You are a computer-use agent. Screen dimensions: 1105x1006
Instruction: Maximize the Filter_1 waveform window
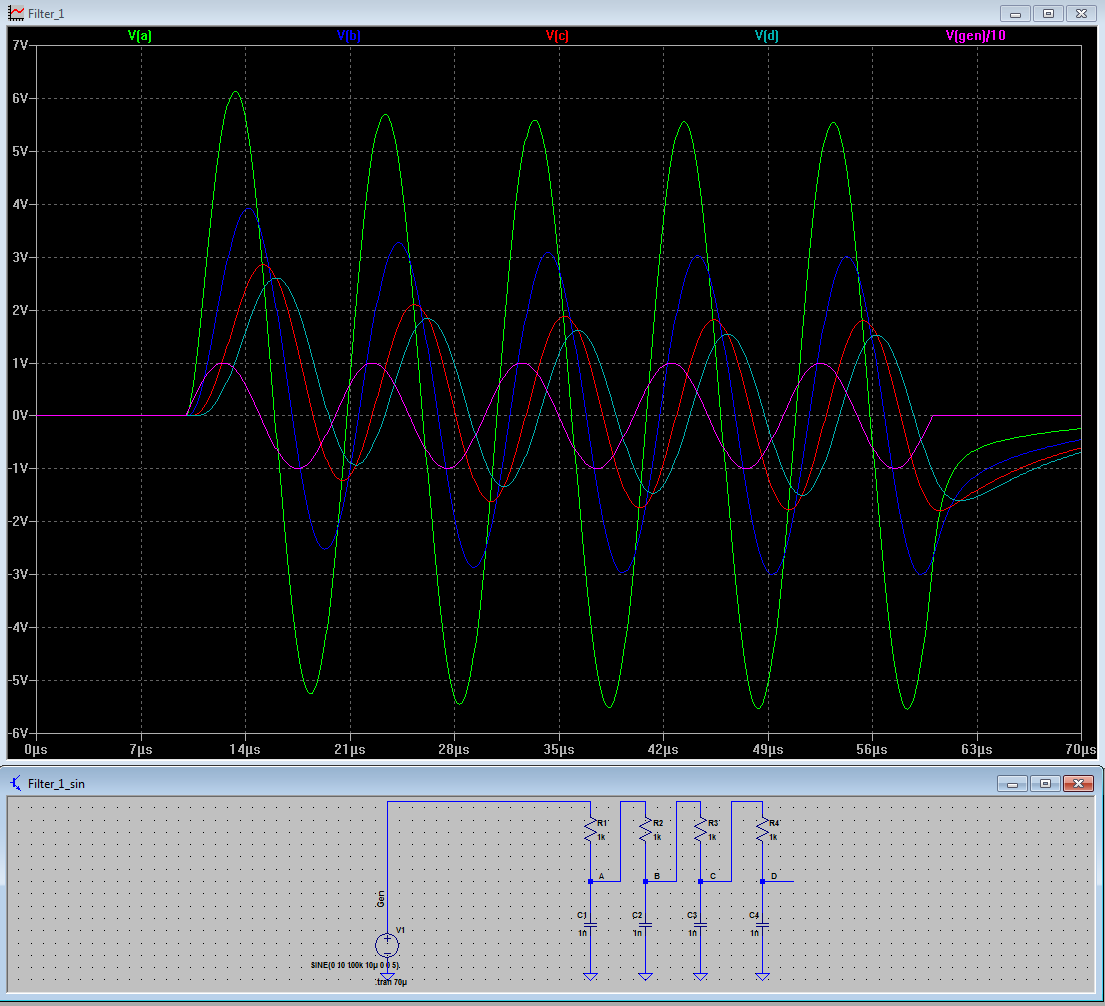(1048, 14)
